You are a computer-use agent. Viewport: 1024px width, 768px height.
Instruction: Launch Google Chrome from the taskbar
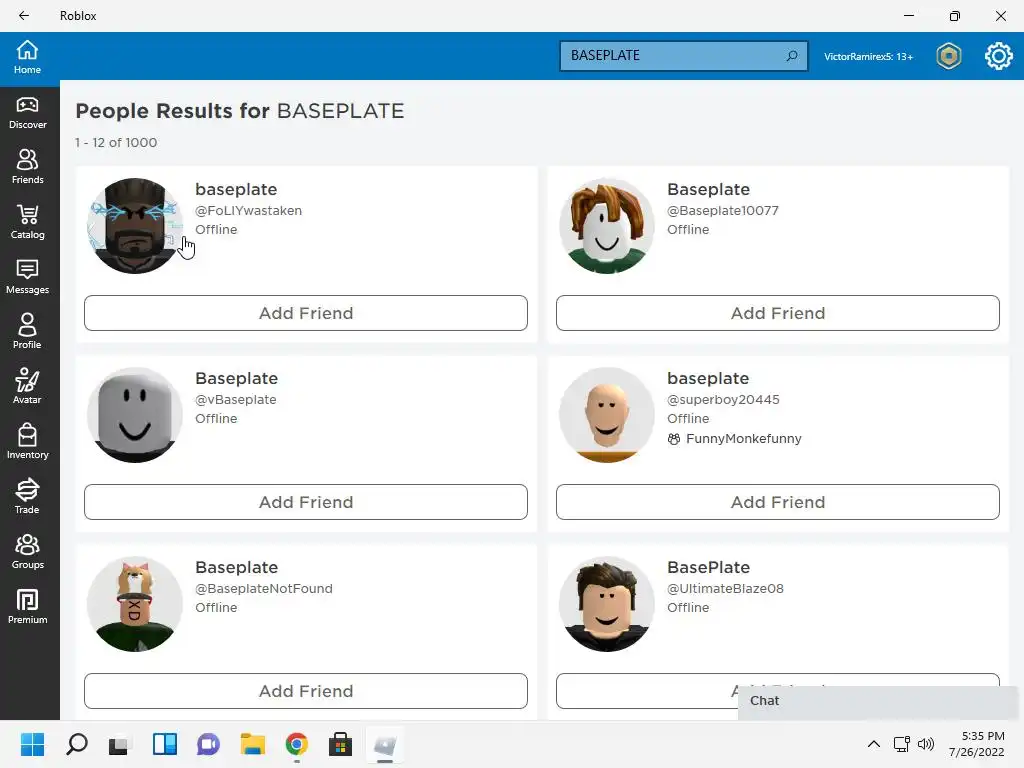pyautogui.click(x=296, y=744)
